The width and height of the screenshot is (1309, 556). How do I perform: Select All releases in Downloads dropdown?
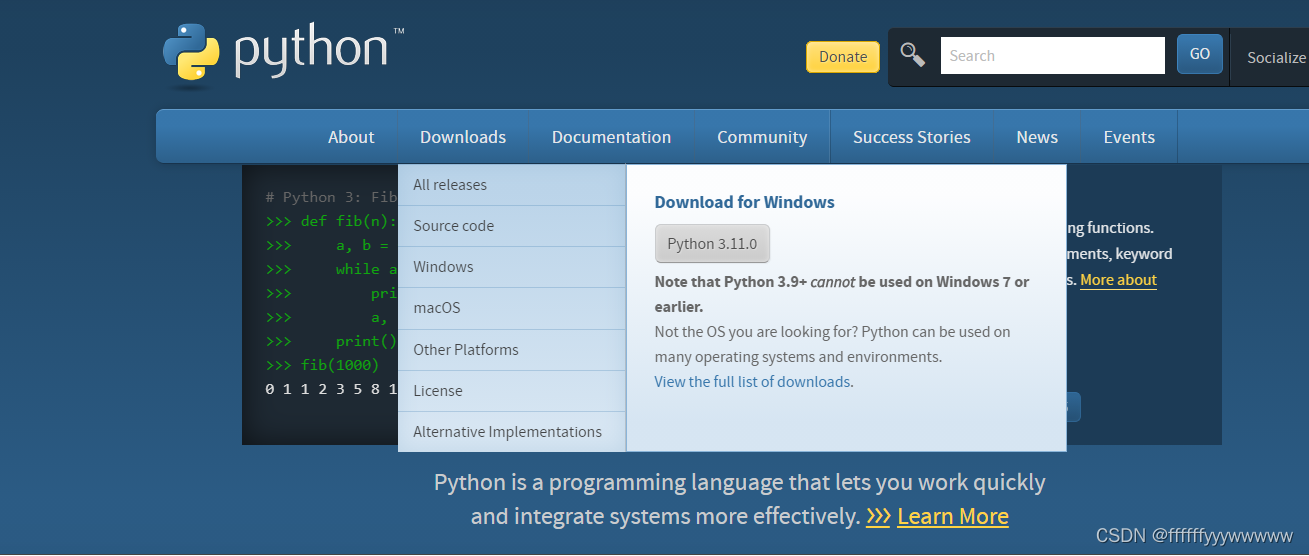click(x=512, y=185)
